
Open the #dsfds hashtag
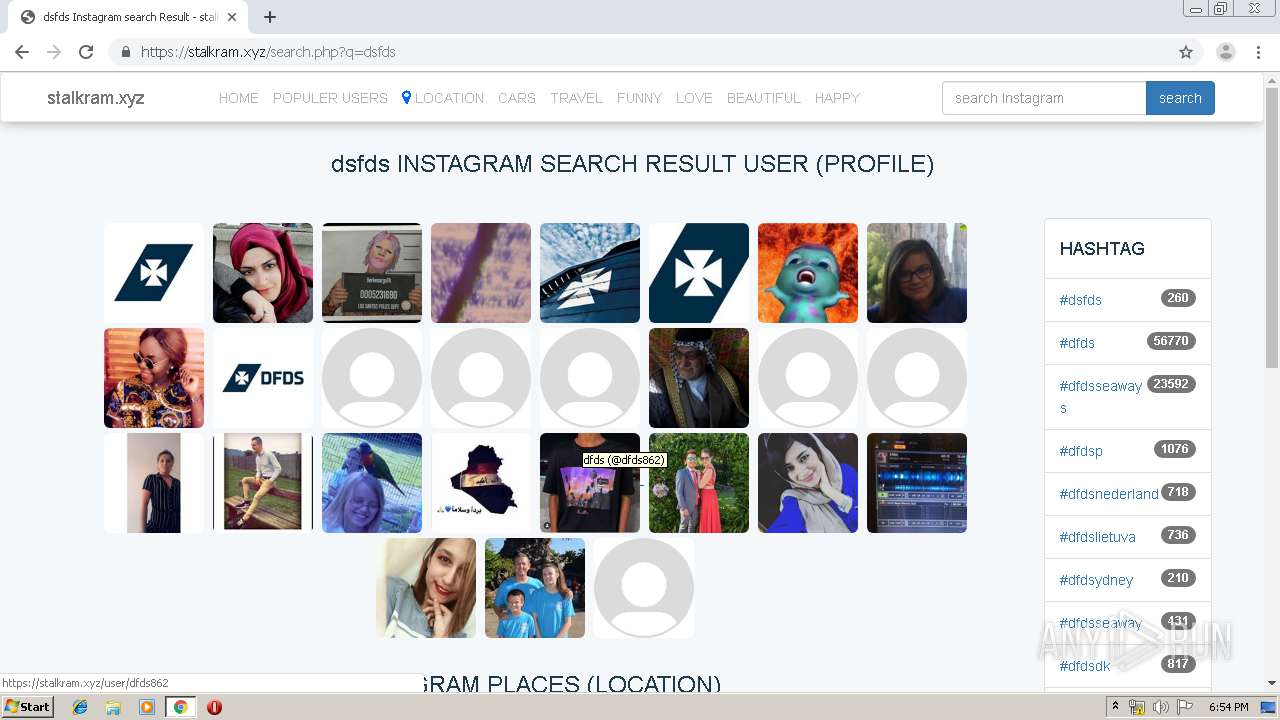1080,300
